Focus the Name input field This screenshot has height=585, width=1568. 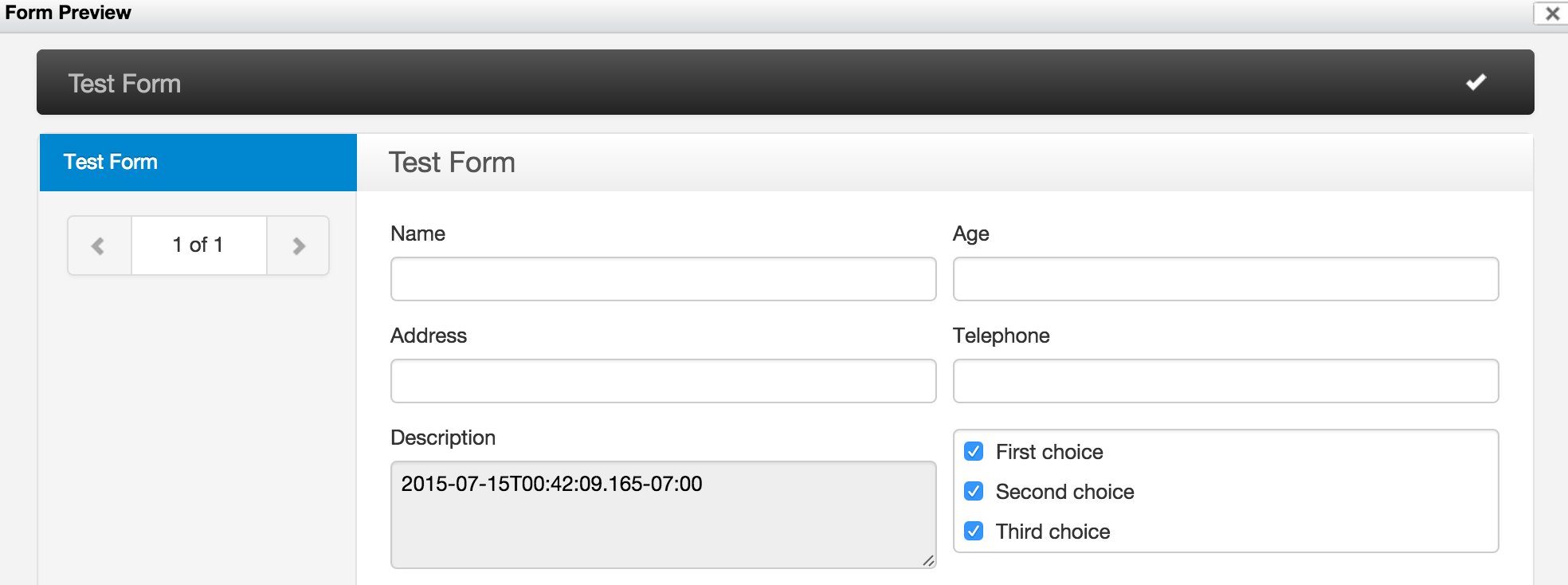663,279
